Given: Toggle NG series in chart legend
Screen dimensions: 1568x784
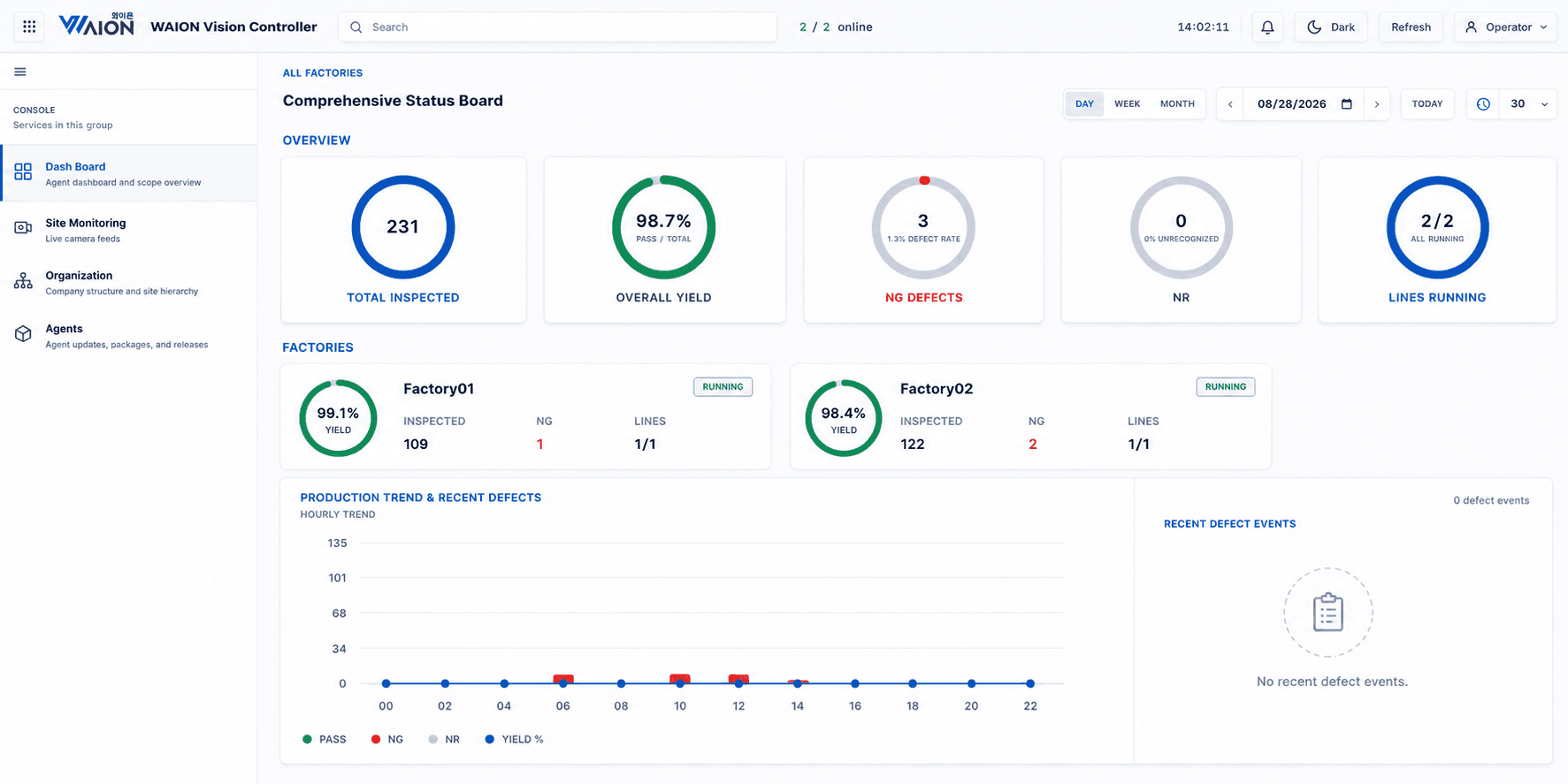Looking at the screenshot, I should (387, 739).
